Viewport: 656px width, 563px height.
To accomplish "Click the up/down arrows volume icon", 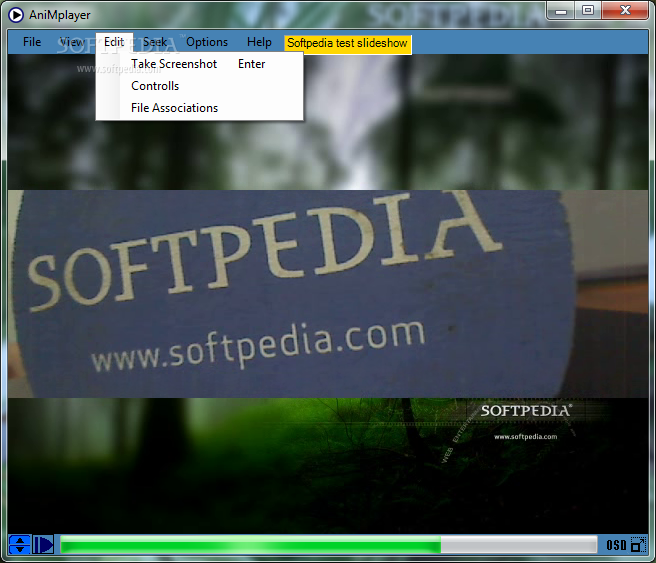I will (x=20, y=545).
